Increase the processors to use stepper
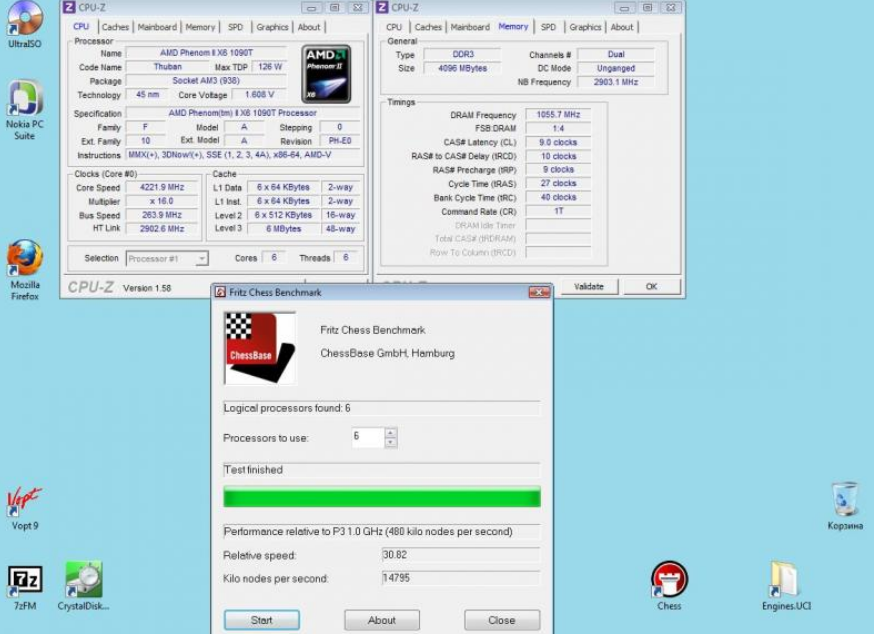The height and width of the screenshot is (634, 874). [x=391, y=433]
